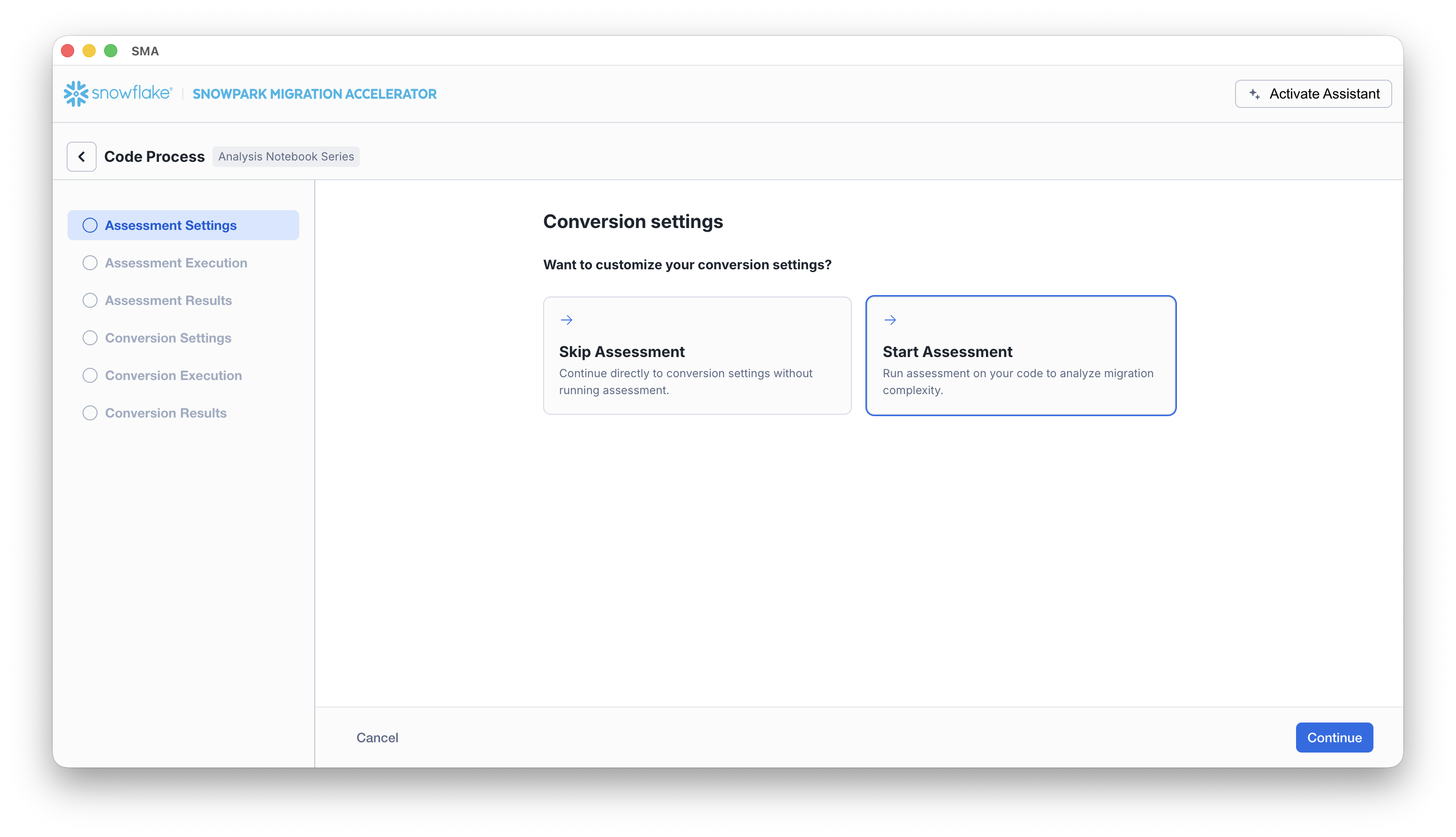Click the Analysis Notebook Series badge
Viewport: 1456px width, 837px height.
coord(286,156)
